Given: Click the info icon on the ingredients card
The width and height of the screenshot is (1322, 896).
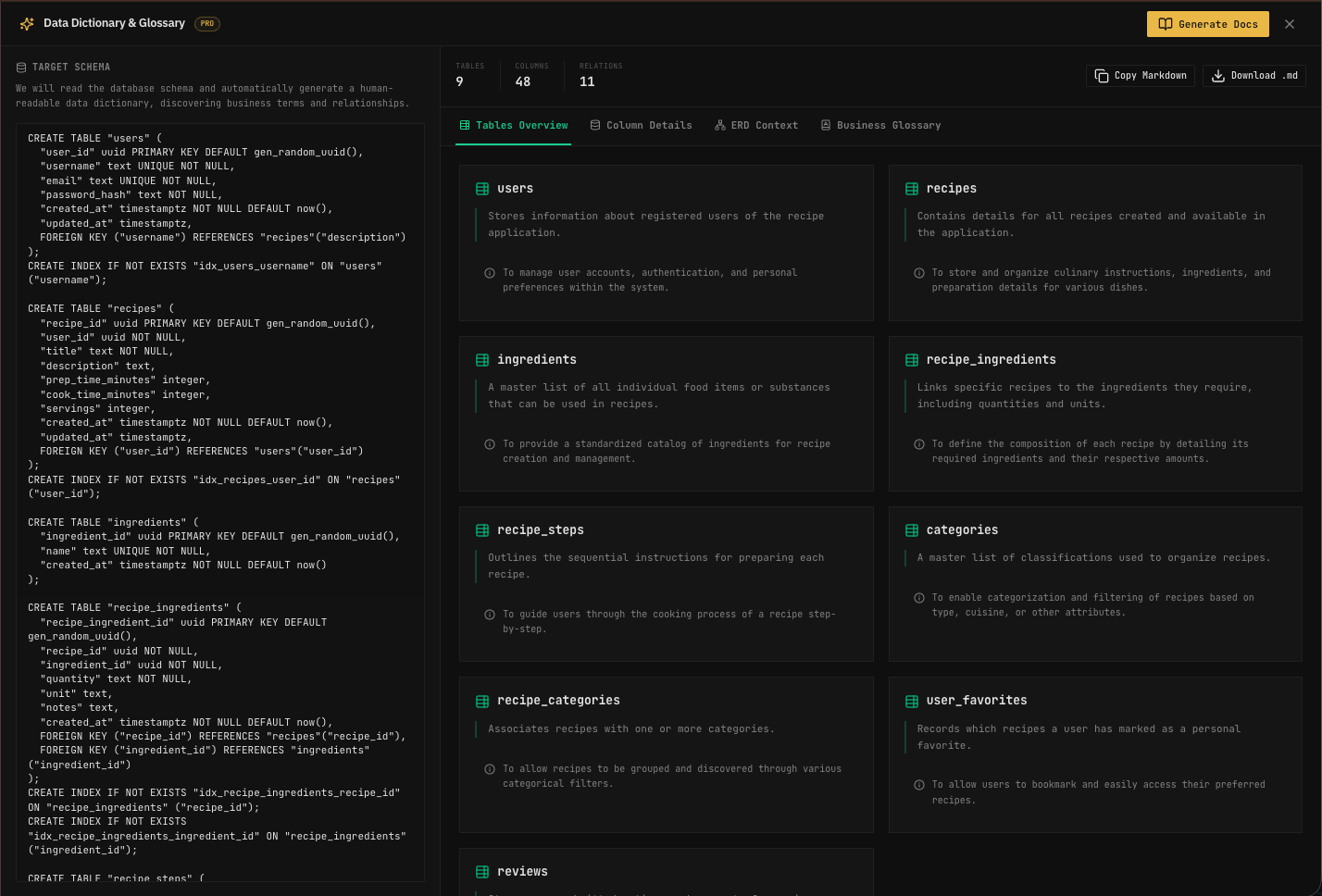Looking at the screenshot, I should click(x=490, y=443).
